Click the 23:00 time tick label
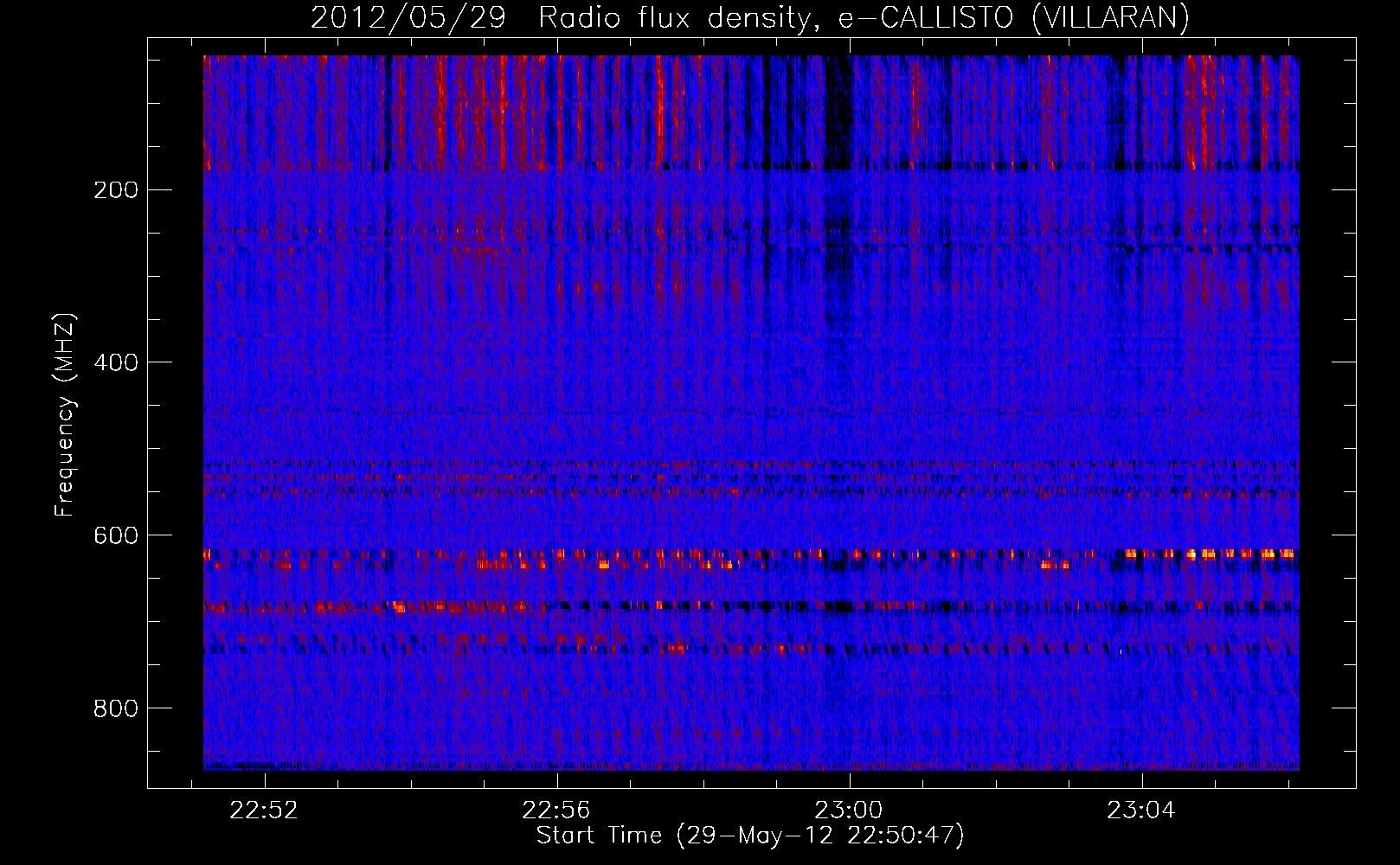 pyautogui.click(x=849, y=811)
